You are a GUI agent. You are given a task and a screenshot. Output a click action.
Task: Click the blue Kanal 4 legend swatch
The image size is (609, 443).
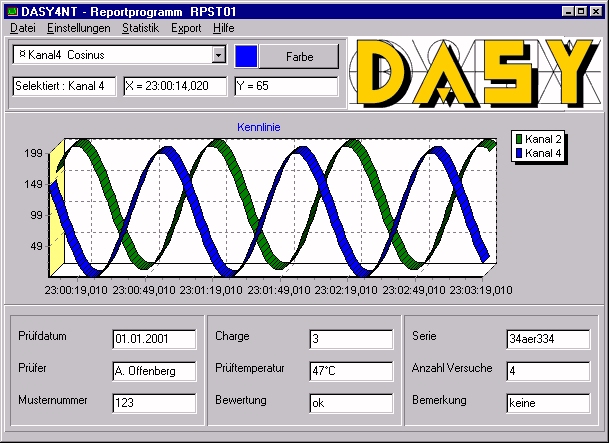[519, 153]
